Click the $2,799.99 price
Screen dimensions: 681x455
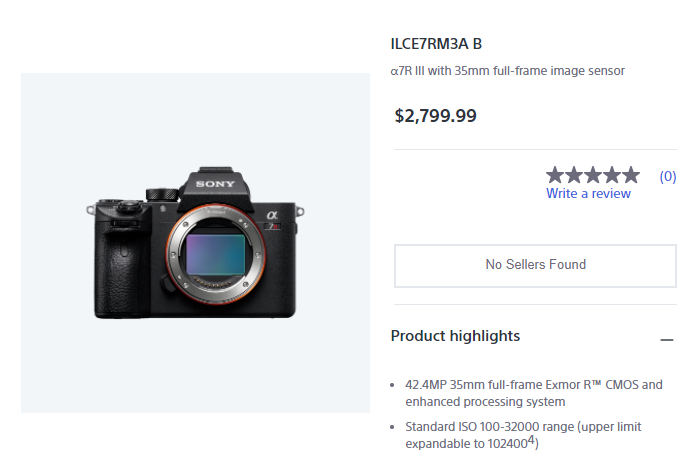pyautogui.click(x=436, y=115)
